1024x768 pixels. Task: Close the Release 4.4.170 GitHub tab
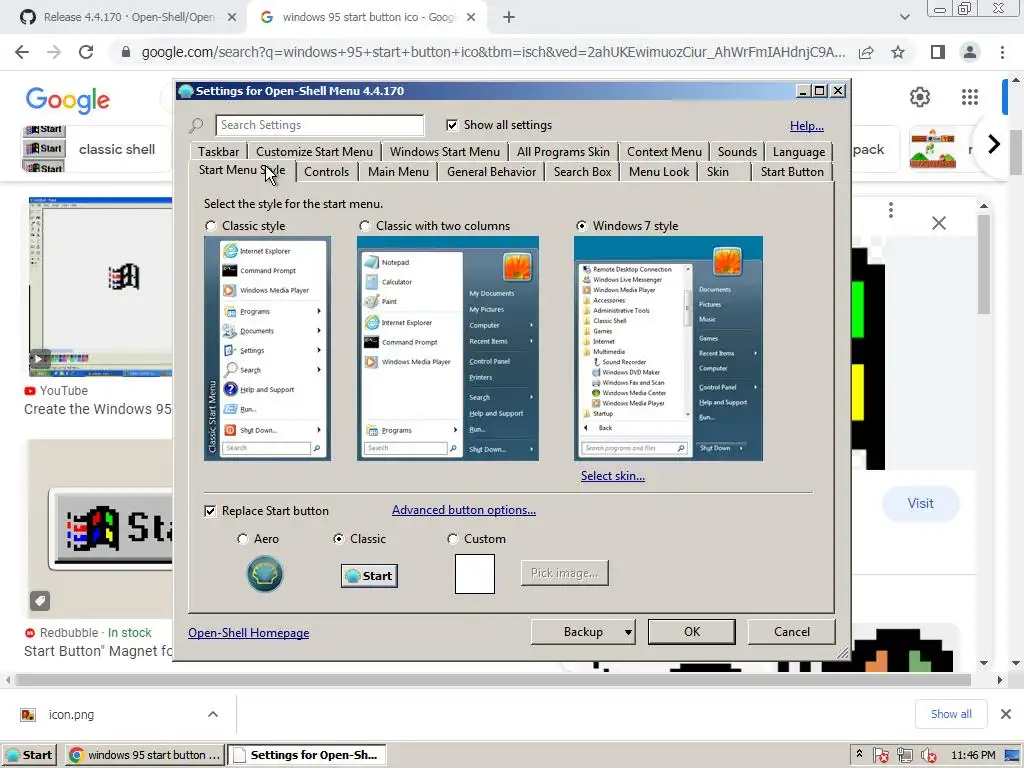tap(232, 17)
